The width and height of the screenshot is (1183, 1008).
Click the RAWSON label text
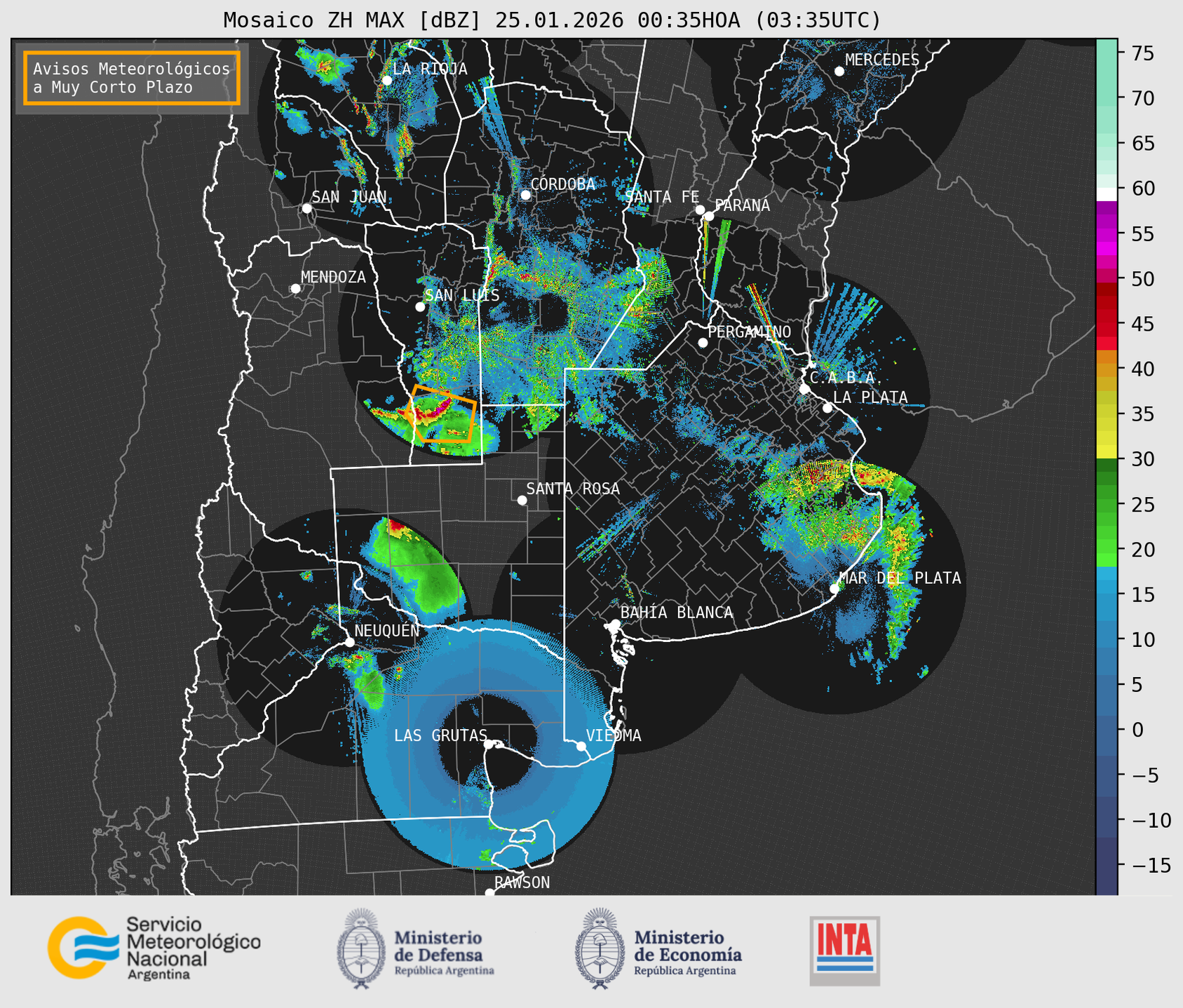tap(522, 883)
